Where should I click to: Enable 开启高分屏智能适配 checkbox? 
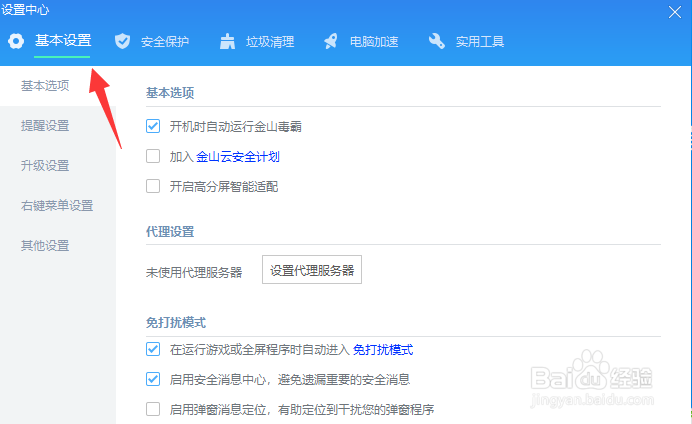[153, 186]
